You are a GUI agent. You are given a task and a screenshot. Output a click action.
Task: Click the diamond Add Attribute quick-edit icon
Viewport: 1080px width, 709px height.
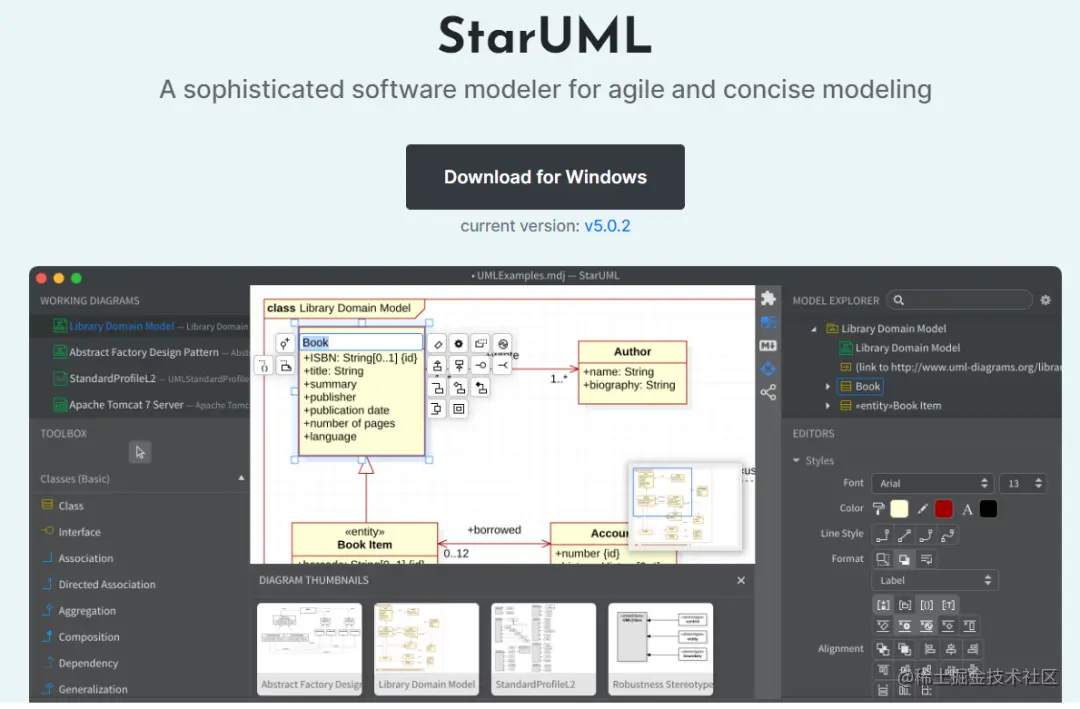coord(437,344)
